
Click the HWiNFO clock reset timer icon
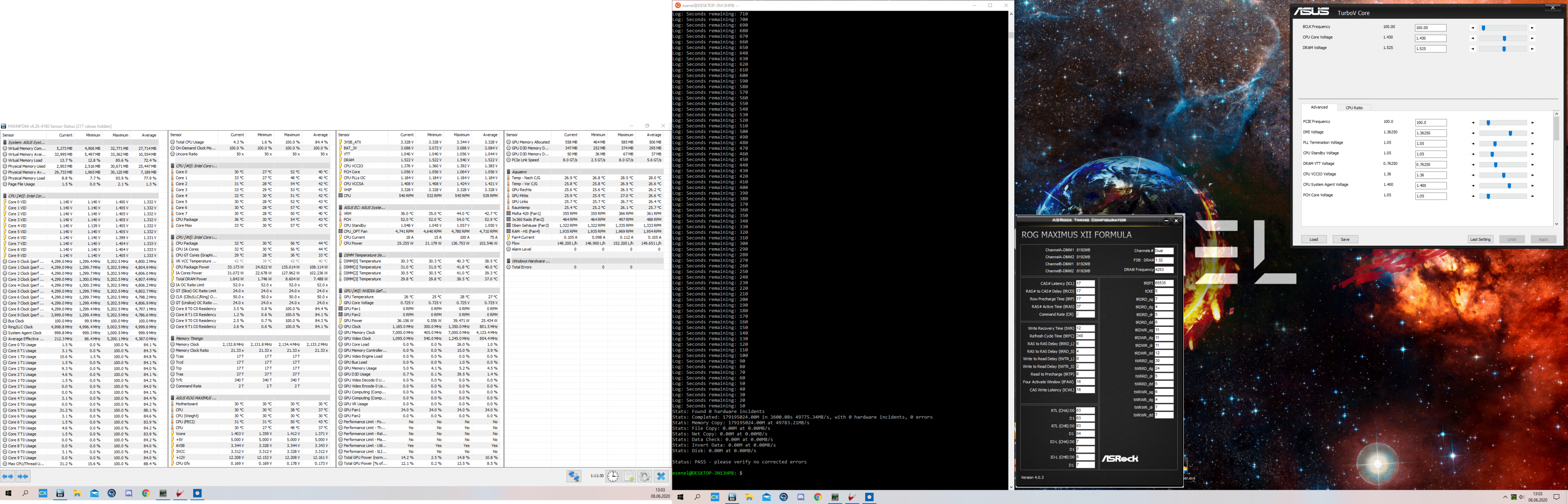click(x=613, y=477)
